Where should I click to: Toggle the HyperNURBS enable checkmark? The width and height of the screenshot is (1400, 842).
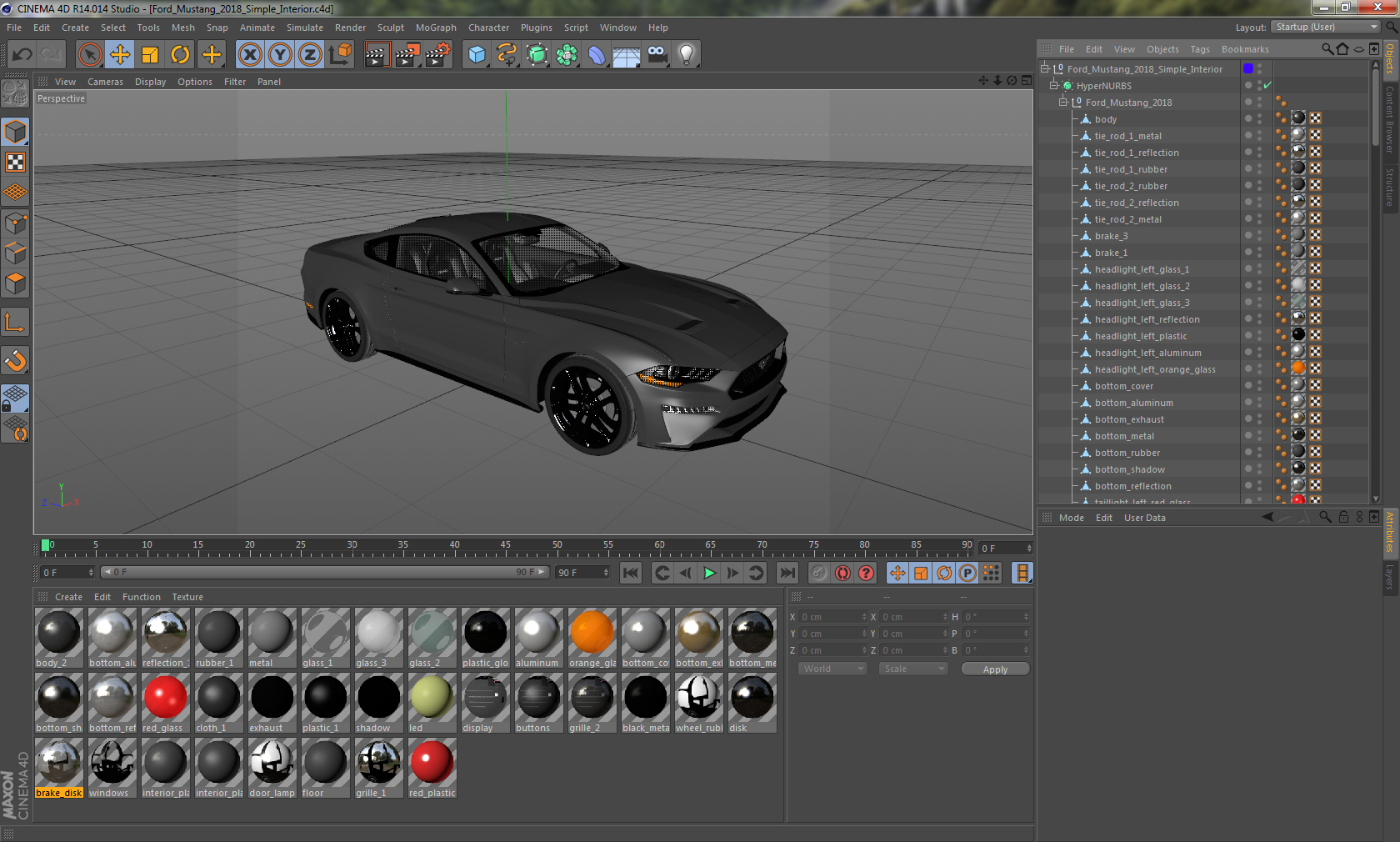1267,86
